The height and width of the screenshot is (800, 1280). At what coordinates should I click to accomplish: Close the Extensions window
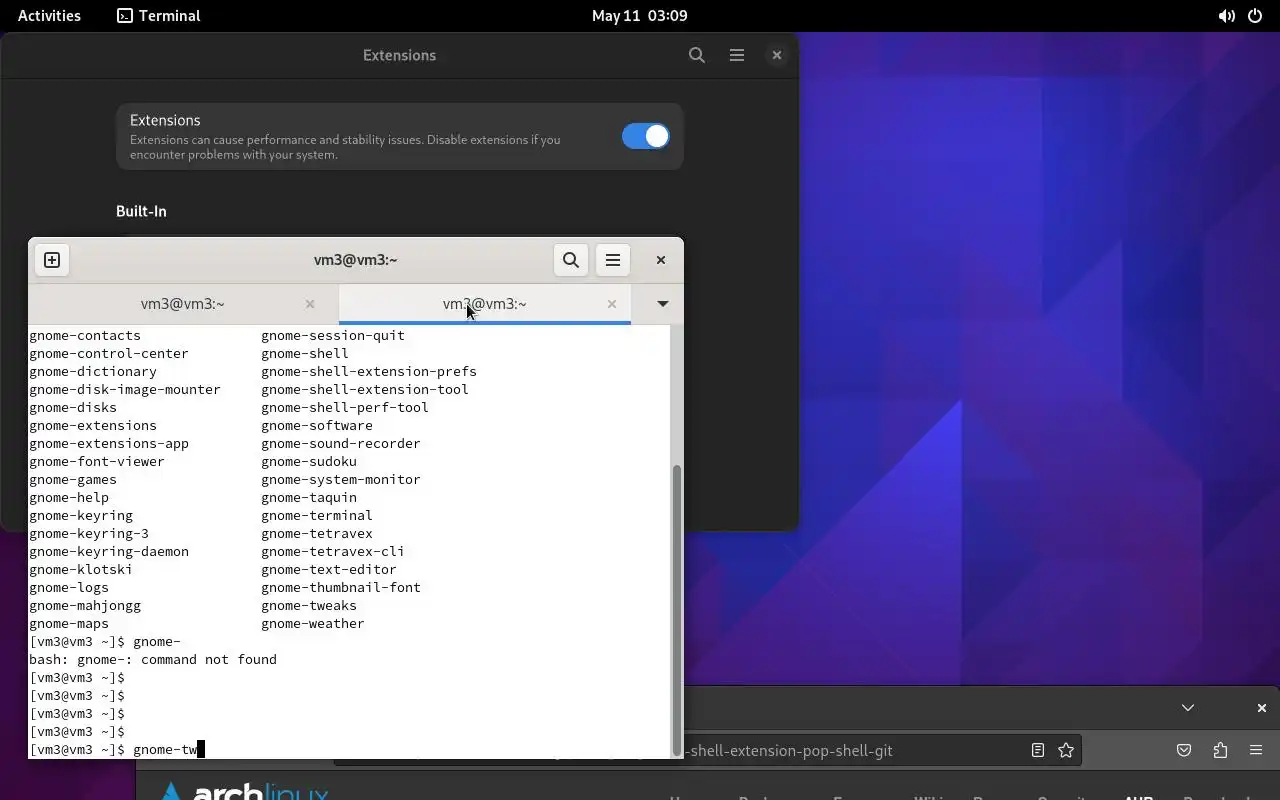[776, 55]
